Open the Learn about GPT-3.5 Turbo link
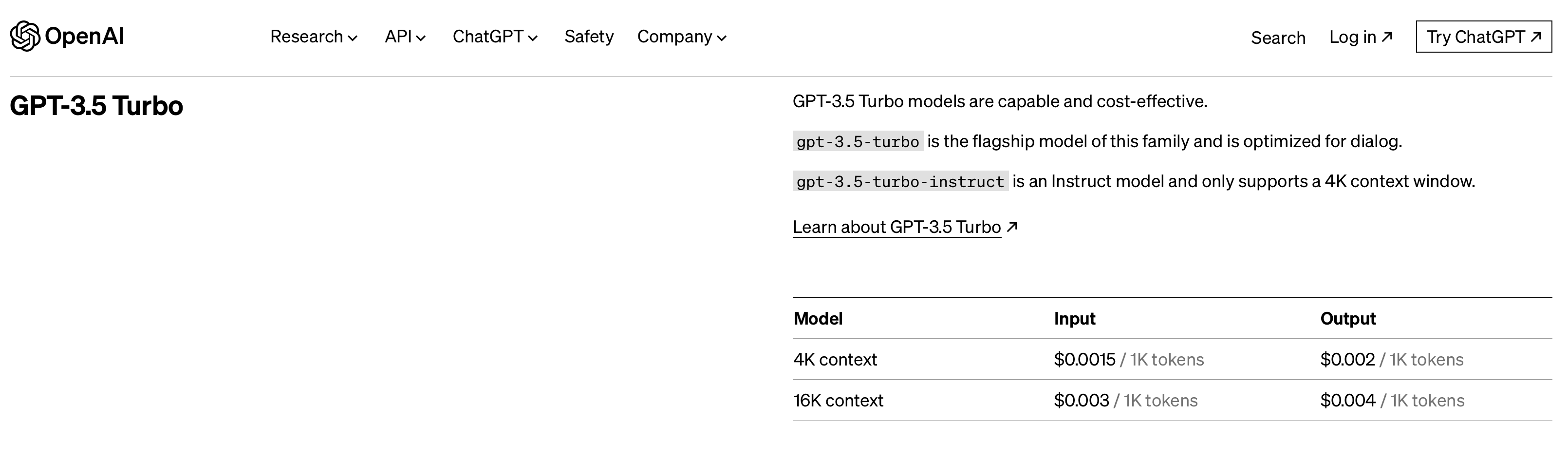The width and height of the screenshot is (1568, 462). [x=896, y=227]
